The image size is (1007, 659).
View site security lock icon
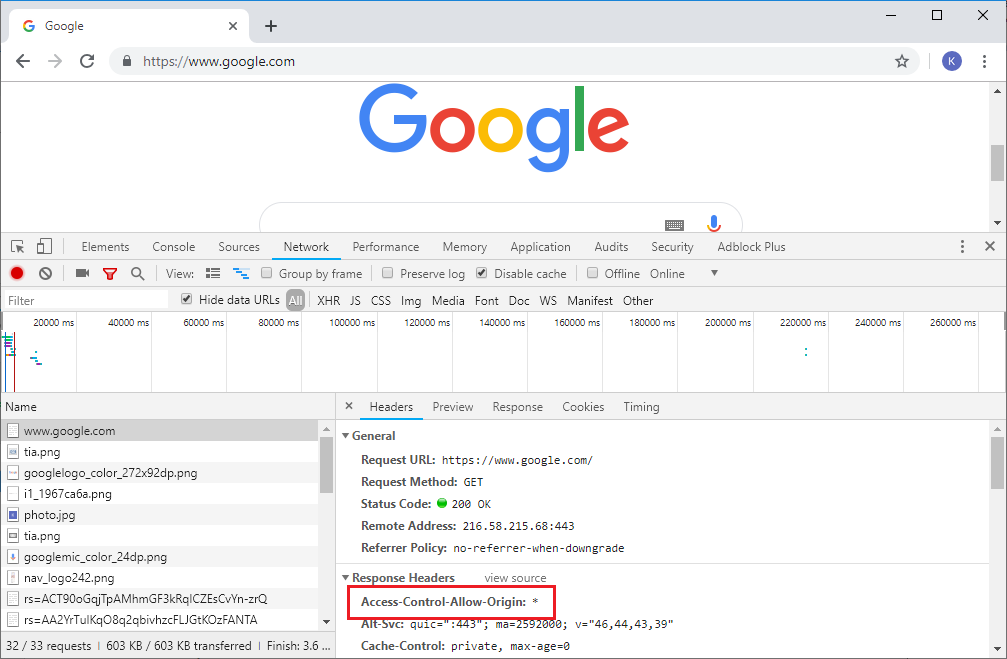pos(127,61)
